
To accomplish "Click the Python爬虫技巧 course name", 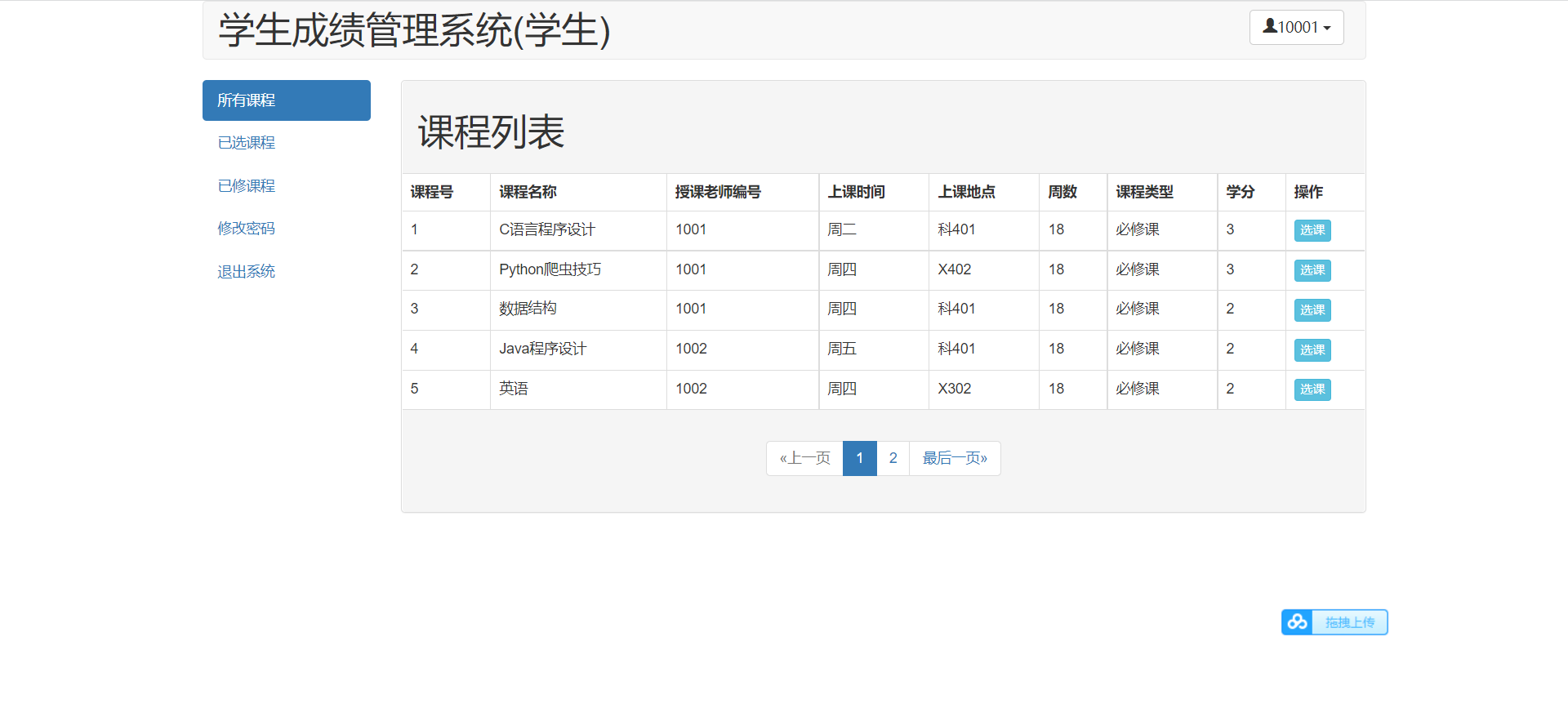I will pos(550,269).
